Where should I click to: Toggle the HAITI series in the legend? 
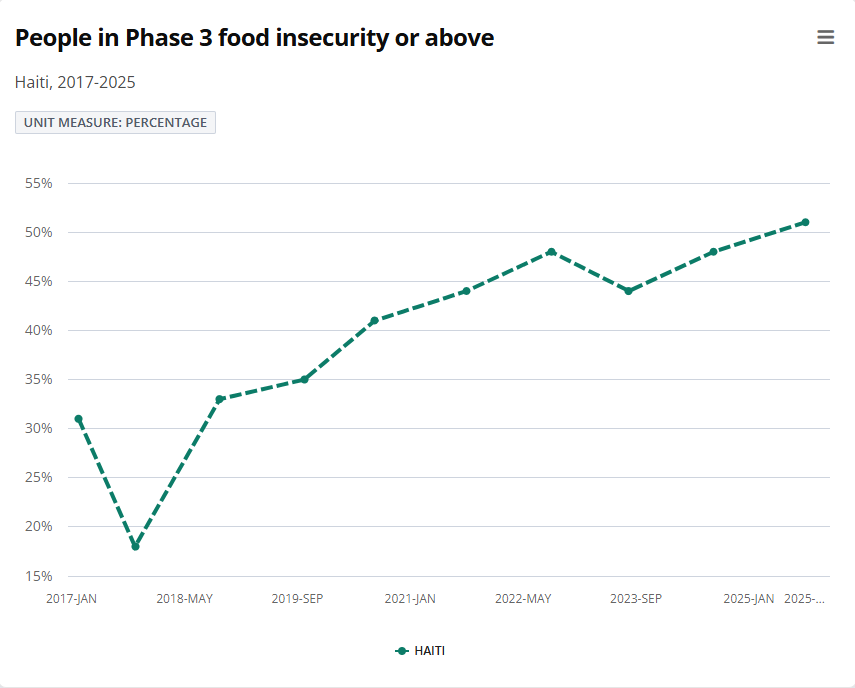pyautogui.click(x=421, y=650)
